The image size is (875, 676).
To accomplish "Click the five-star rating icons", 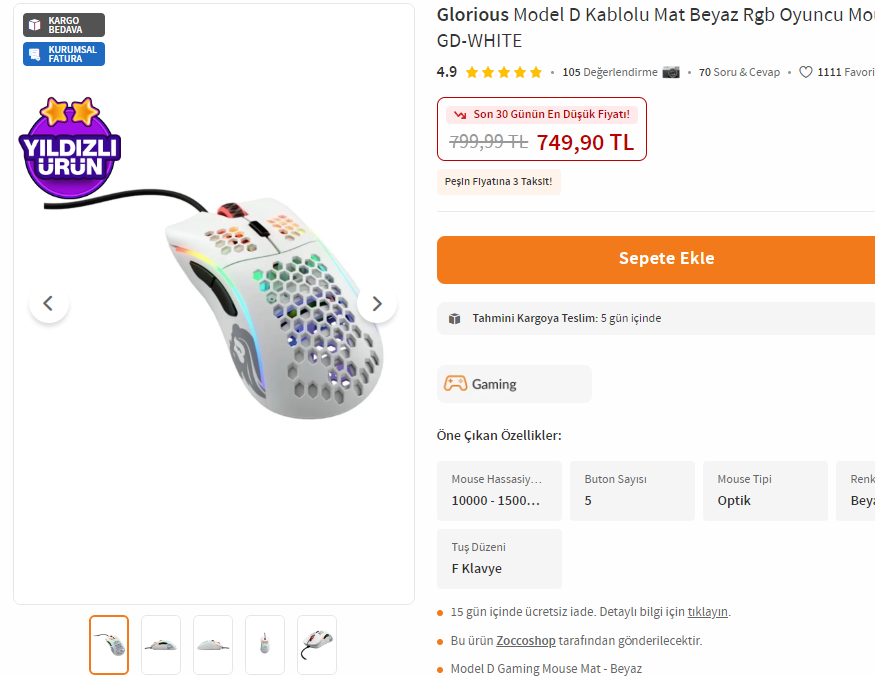I will pyautogui.click(x=504, y=72).
